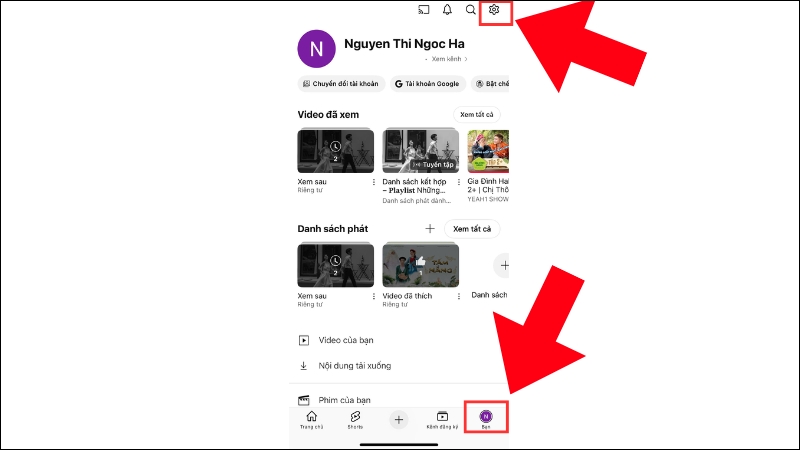Open search with the magnifier icon

point(471,10)
